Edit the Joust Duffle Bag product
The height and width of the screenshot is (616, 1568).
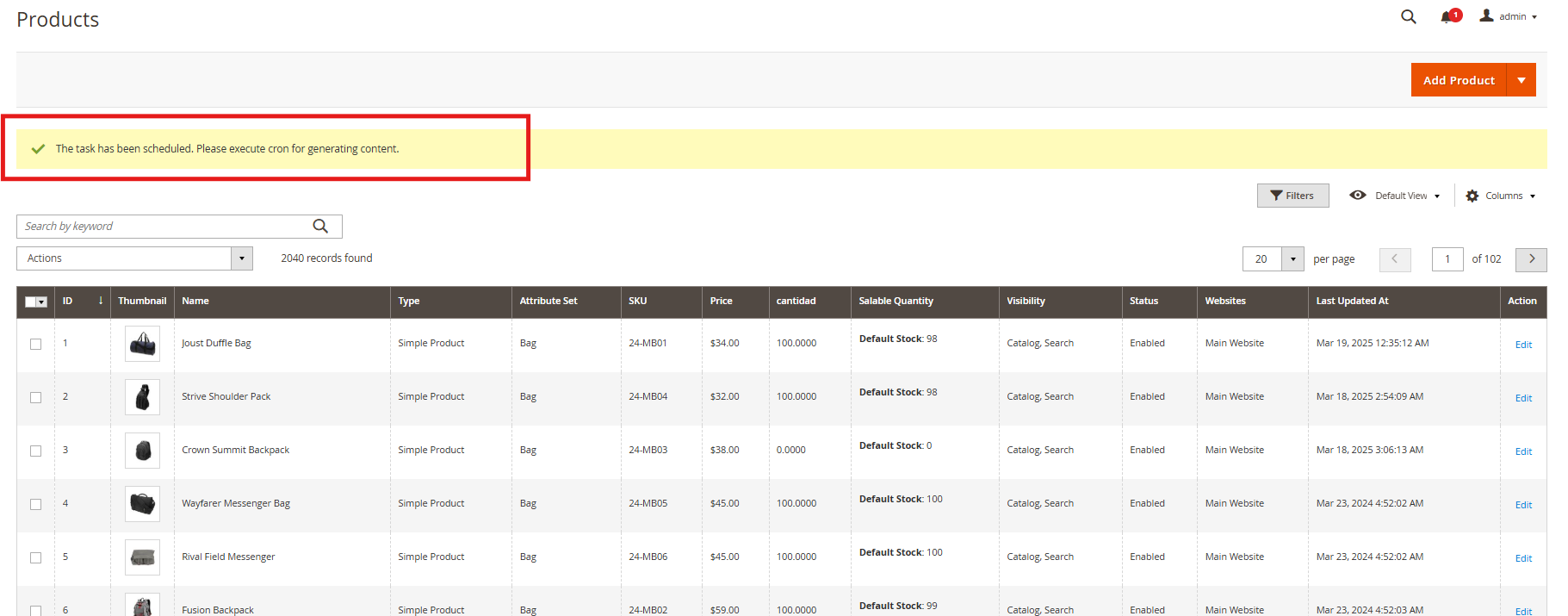pos(1523,345)
